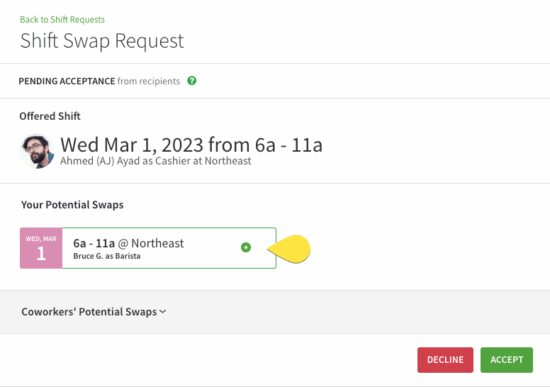Click the yellow pointer marker beside swap card
The height and width of the screenshot is (387, 550).
289,249
